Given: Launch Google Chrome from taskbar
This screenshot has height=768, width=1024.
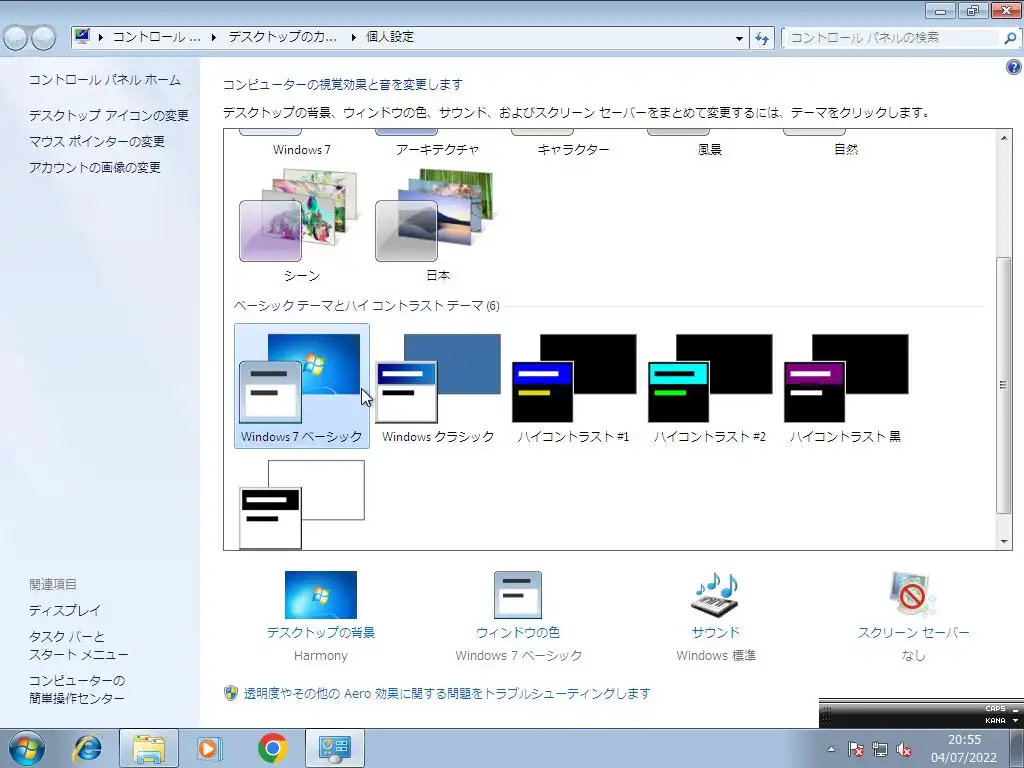Looking at the screenshot, I should point(272,748).
